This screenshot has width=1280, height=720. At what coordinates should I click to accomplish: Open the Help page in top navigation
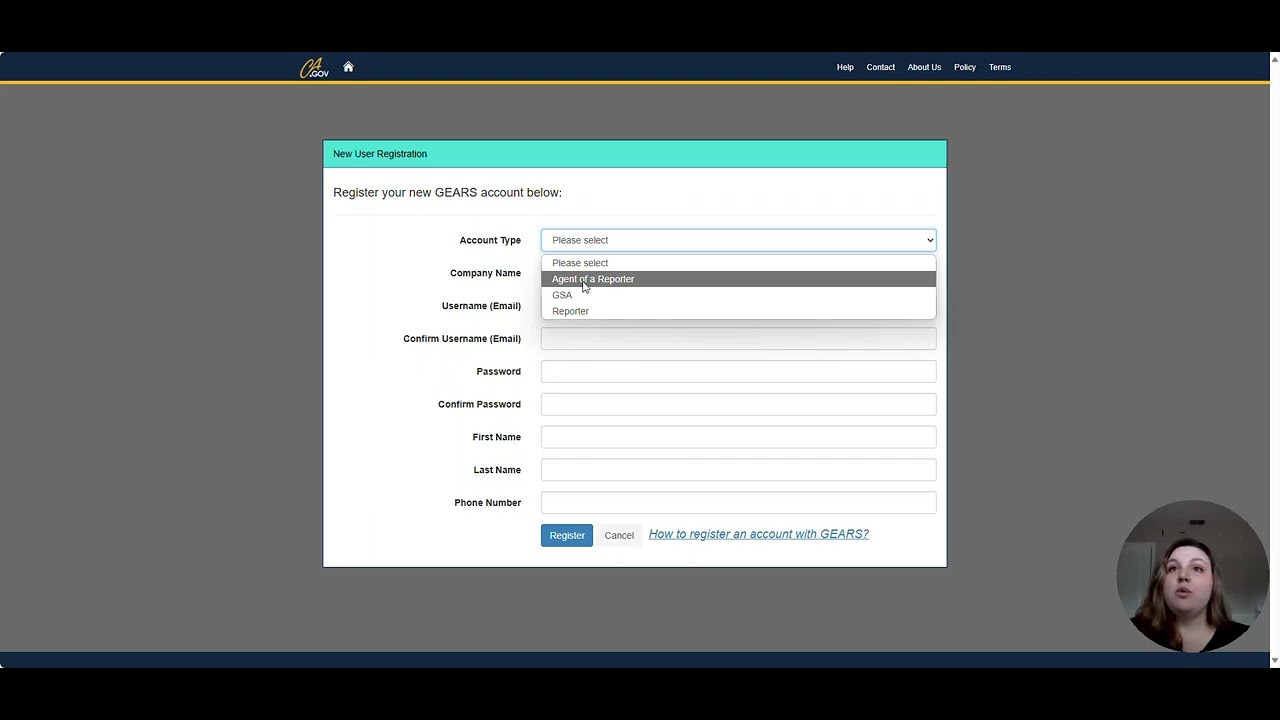845,67
